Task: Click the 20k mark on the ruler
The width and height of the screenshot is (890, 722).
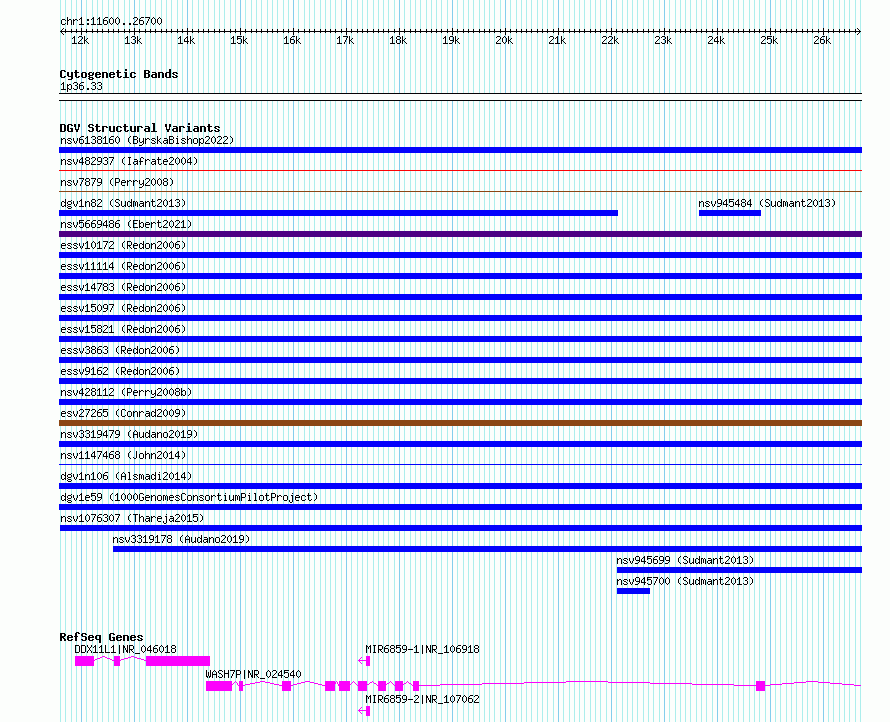Action: pos(504,40)
